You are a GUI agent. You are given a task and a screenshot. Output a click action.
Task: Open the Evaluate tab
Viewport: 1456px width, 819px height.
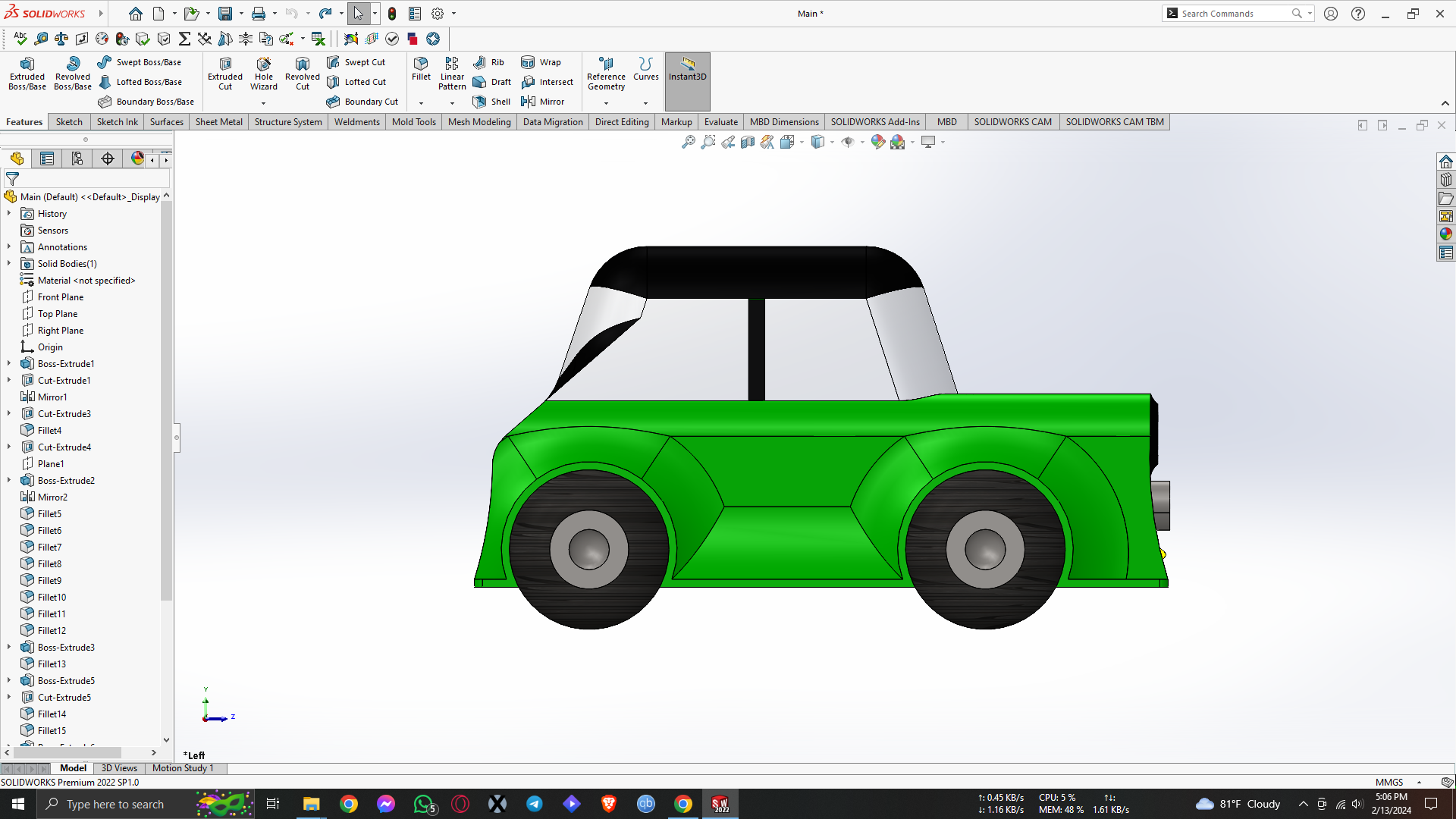(720, 122)
